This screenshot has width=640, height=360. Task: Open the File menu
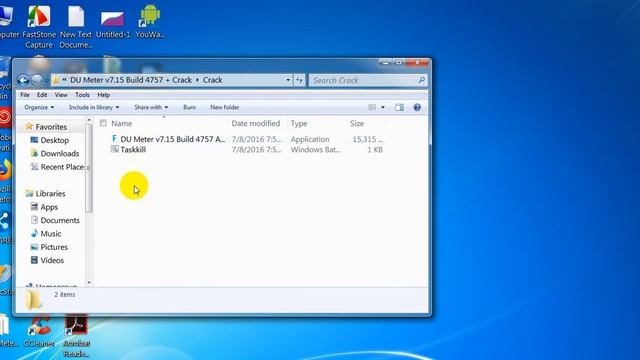coord(25,95)
